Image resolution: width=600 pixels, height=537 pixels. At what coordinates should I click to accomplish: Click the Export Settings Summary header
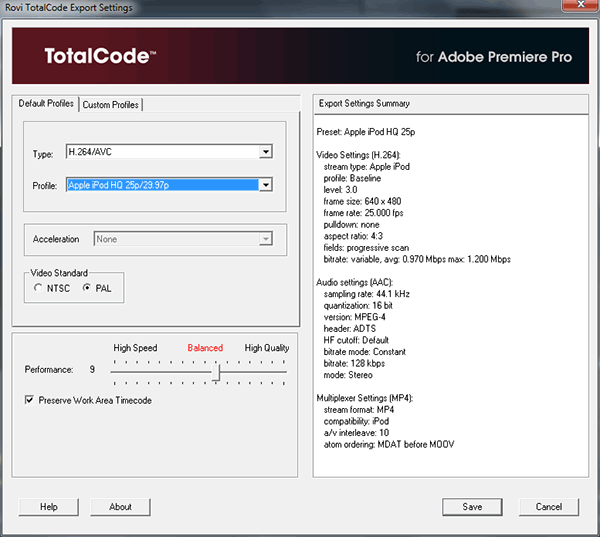(364, 103)
